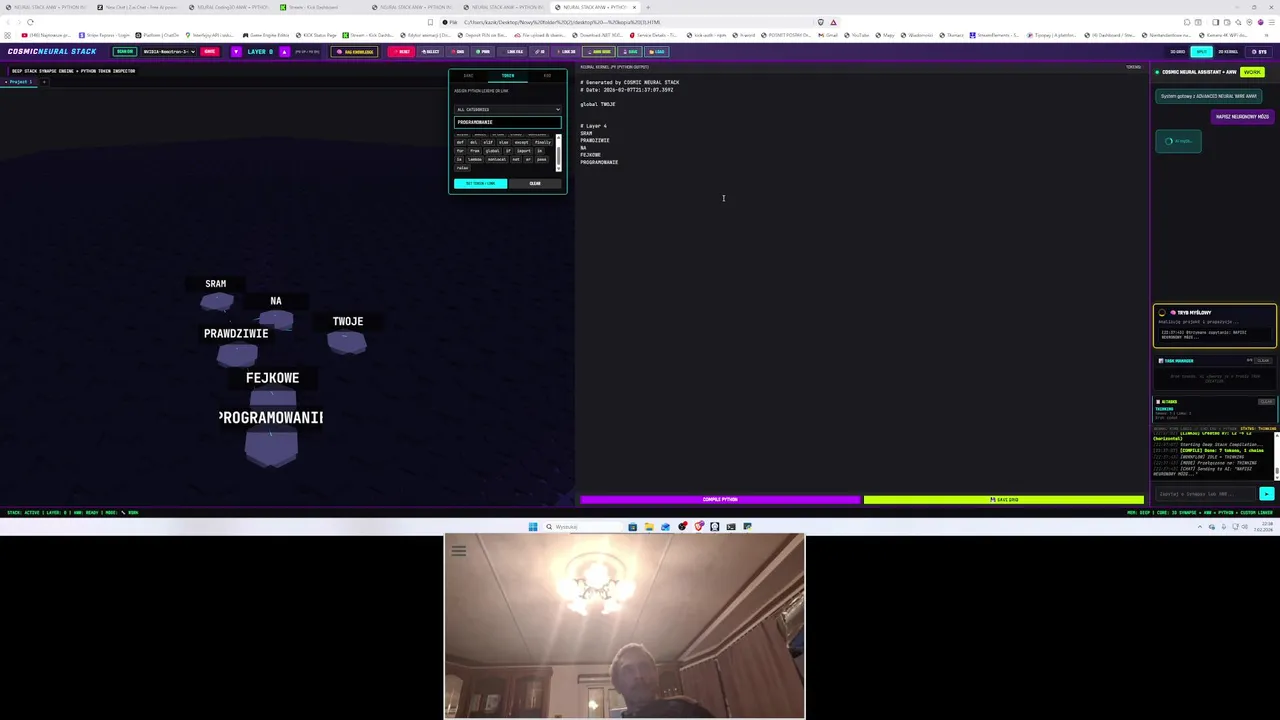
Task: Switch to 3D GRID view mode
Action: coord(1178,52)
